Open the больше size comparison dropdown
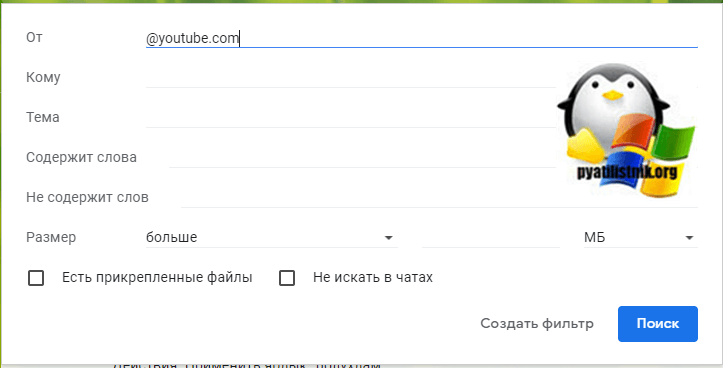The image size is (723, 368). pos(272,237)
